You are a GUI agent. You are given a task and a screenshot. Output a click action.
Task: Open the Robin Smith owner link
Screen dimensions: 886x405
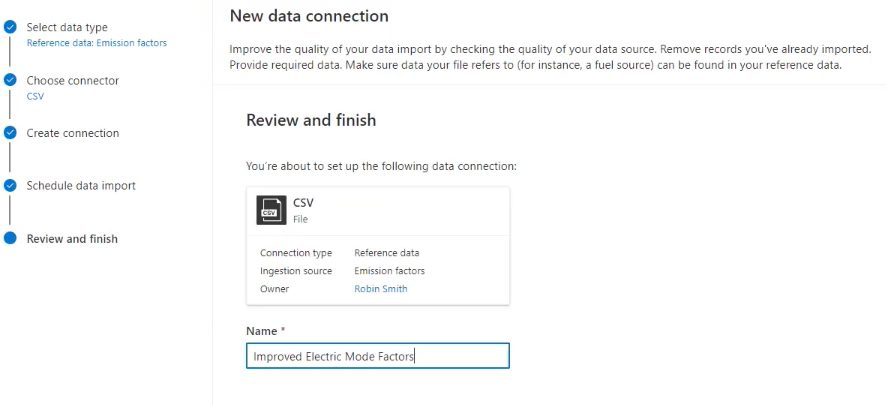[x=380, y=289]
